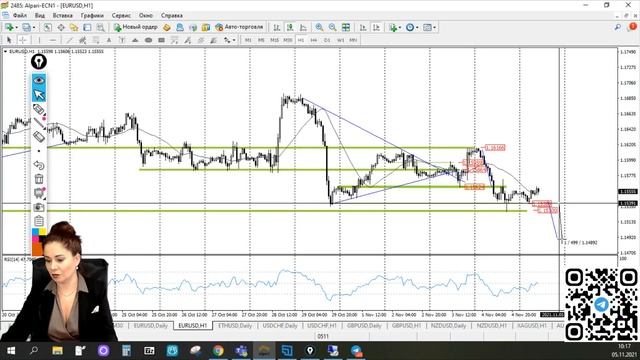Select the crosshair tool

click(x=22, y=40)
